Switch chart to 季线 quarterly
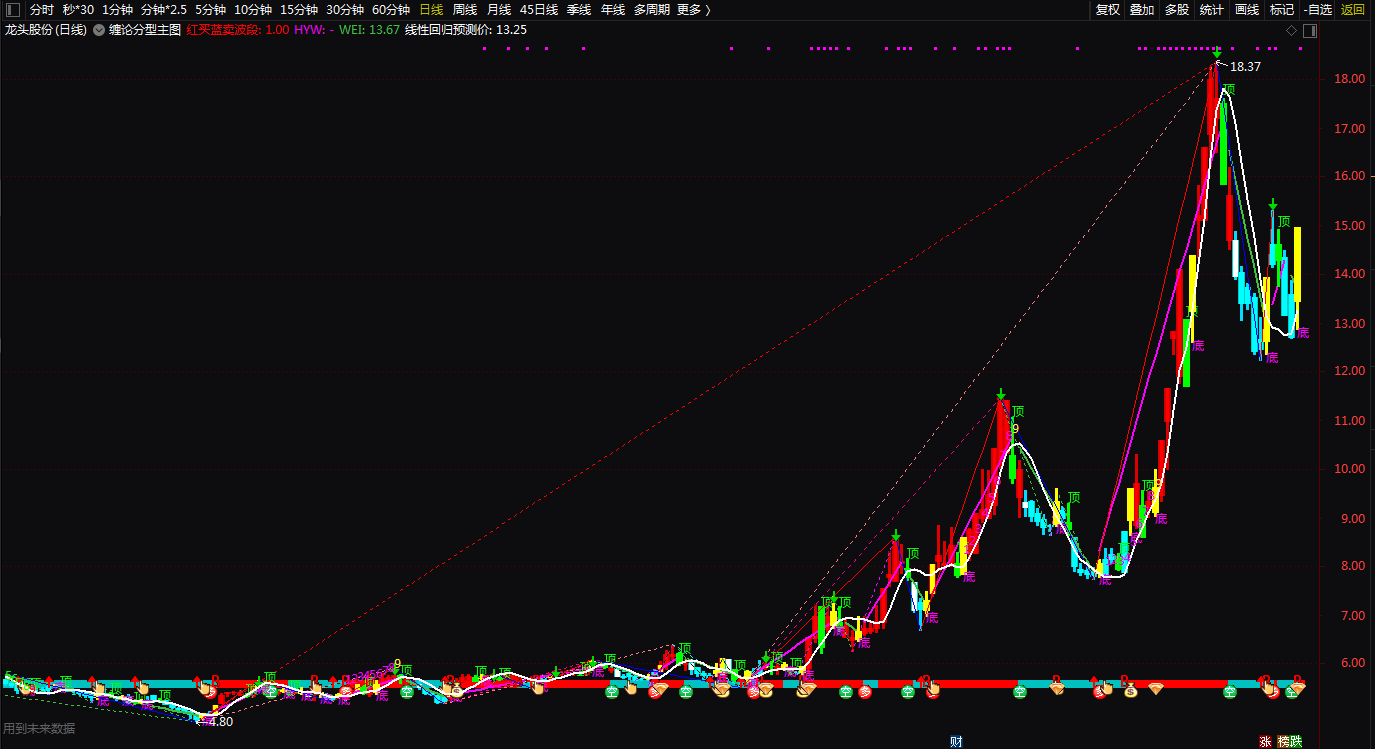Screen dimensions: 1375x749 point(579,10)
